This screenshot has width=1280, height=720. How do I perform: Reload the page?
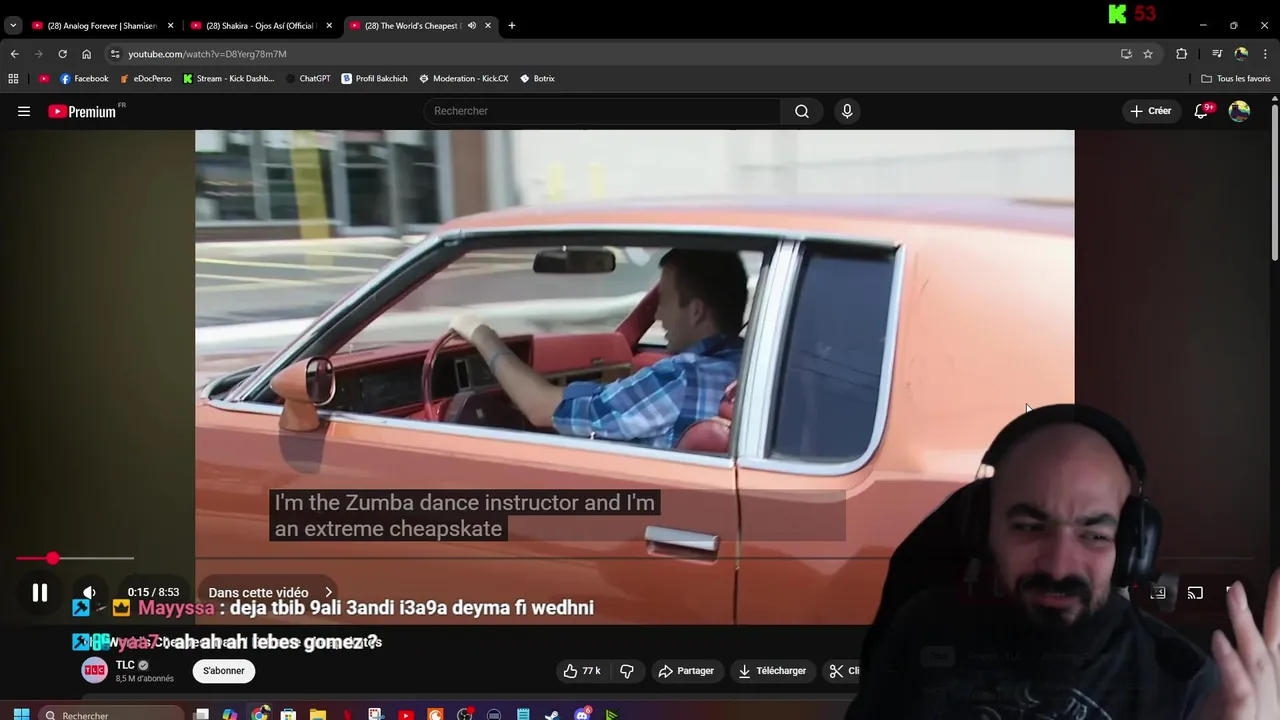62,54
